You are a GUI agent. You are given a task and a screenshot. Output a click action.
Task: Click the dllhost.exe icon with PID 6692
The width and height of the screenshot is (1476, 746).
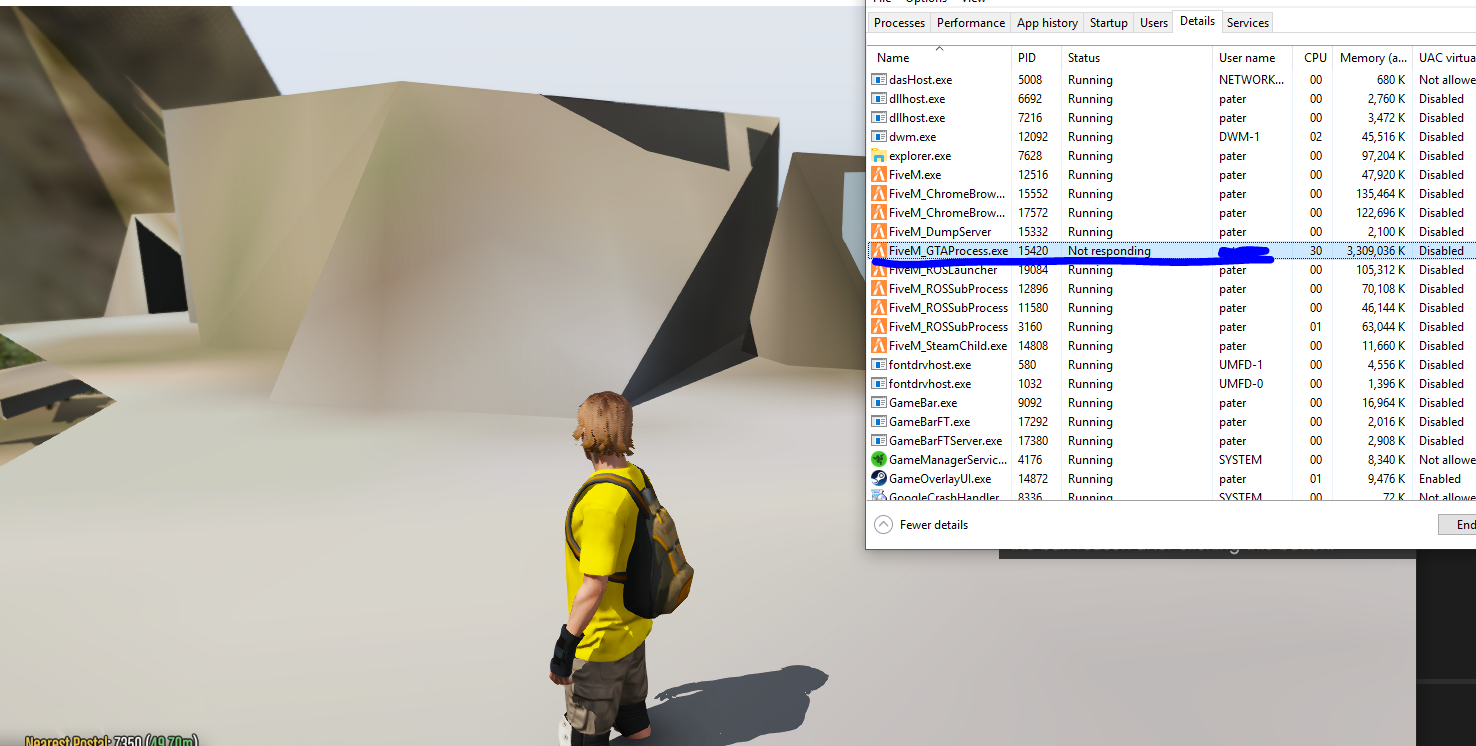tap(879, 98)
